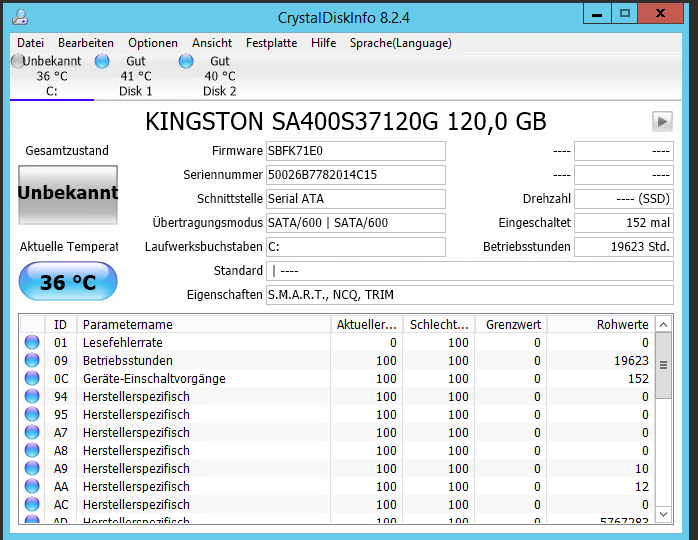
Task: Maximize the CrystalDiskInfo window
Action: point(624,14)
